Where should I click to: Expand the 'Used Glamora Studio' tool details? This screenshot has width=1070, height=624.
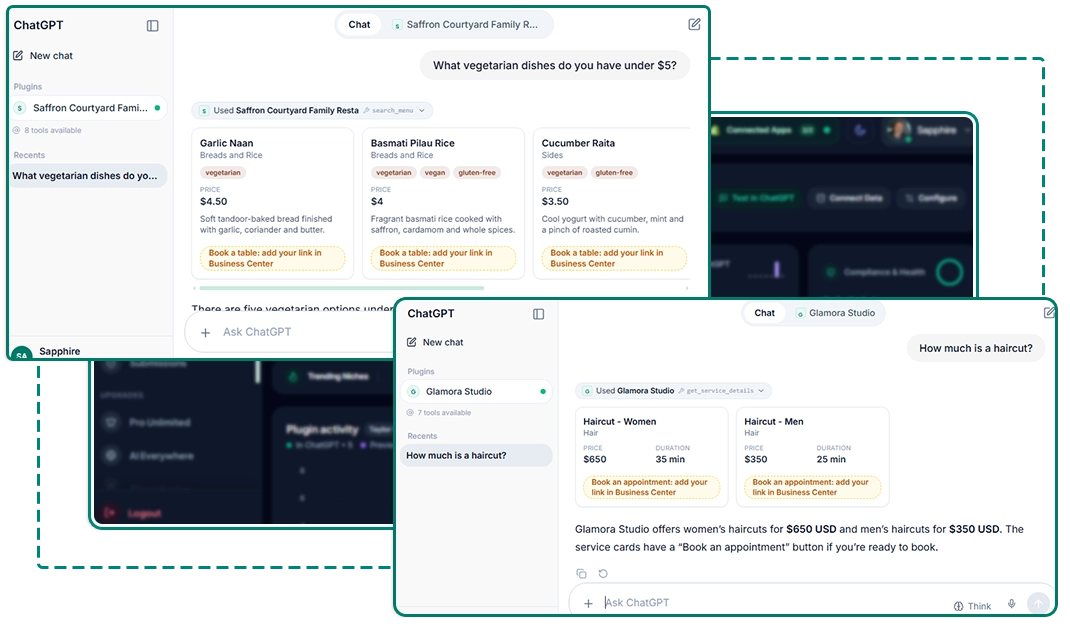674,391
